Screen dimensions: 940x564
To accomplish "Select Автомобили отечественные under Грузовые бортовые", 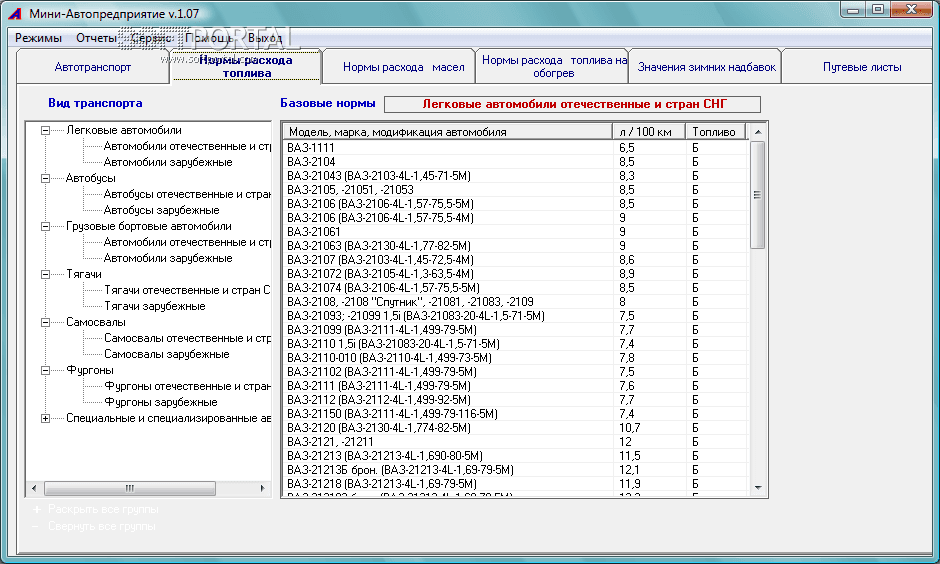I will pos(186,242).
